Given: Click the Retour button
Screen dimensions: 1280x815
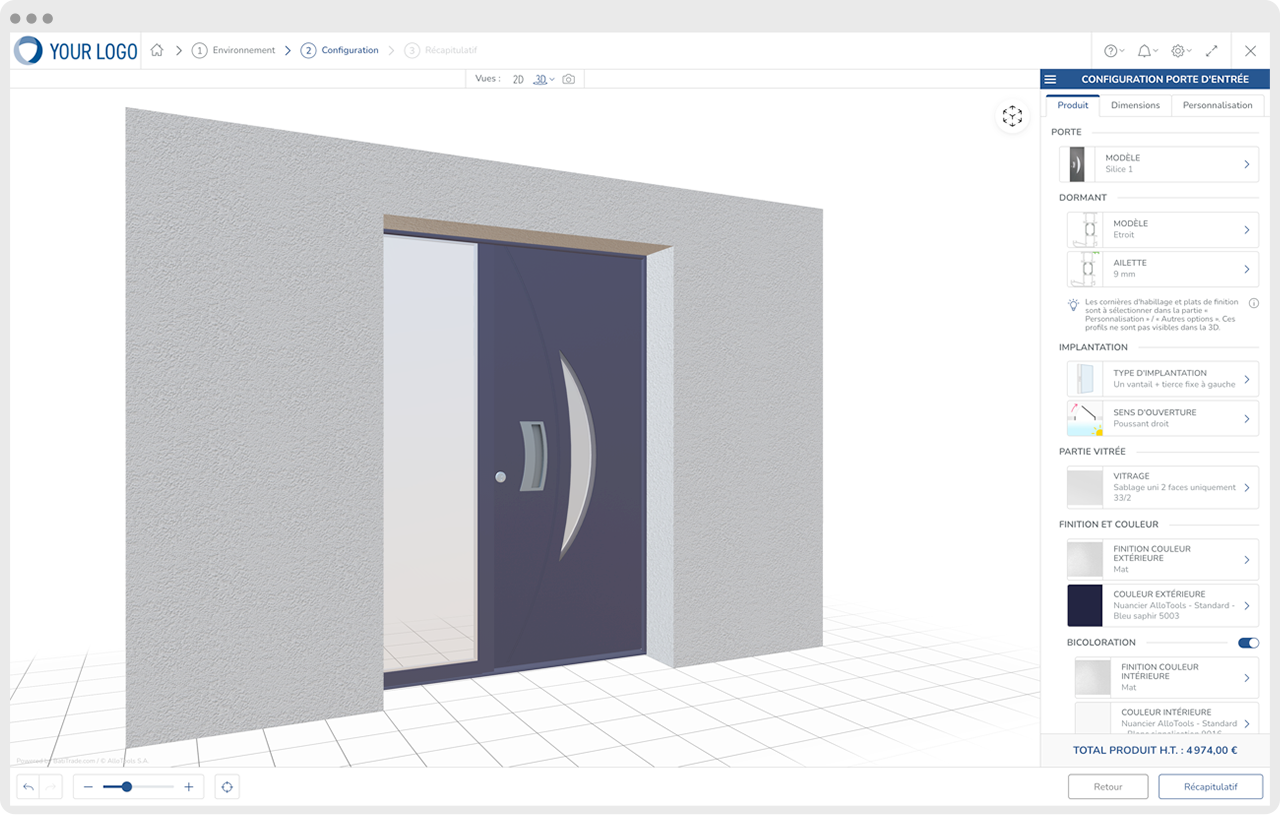Looking at the screenshot, I should 1108,787.
